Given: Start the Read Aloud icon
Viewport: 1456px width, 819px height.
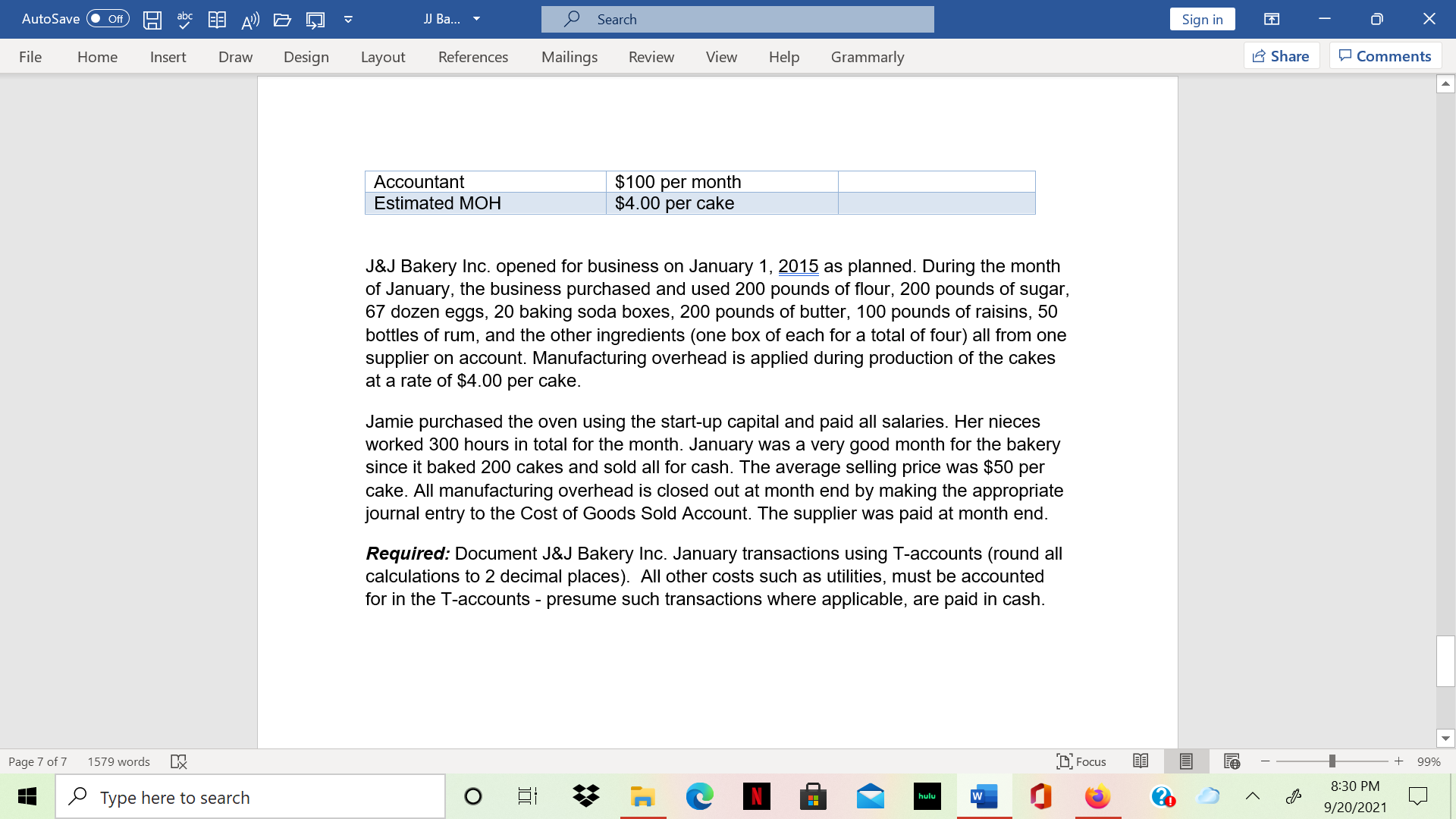Looking at the screenshot, I should tap(250, 20).
